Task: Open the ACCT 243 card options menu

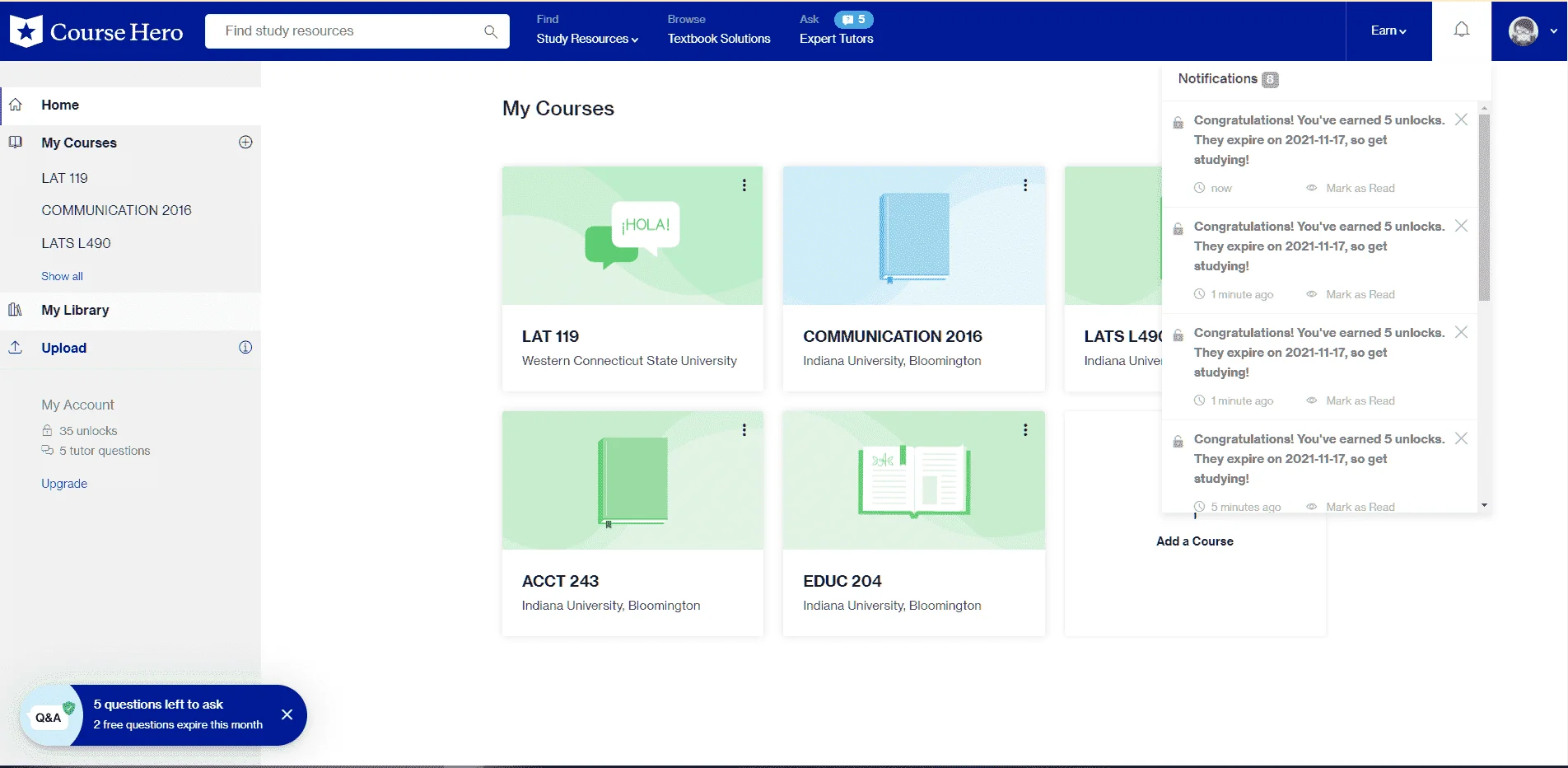Action: pyautogui.click(x=744, y=430)
